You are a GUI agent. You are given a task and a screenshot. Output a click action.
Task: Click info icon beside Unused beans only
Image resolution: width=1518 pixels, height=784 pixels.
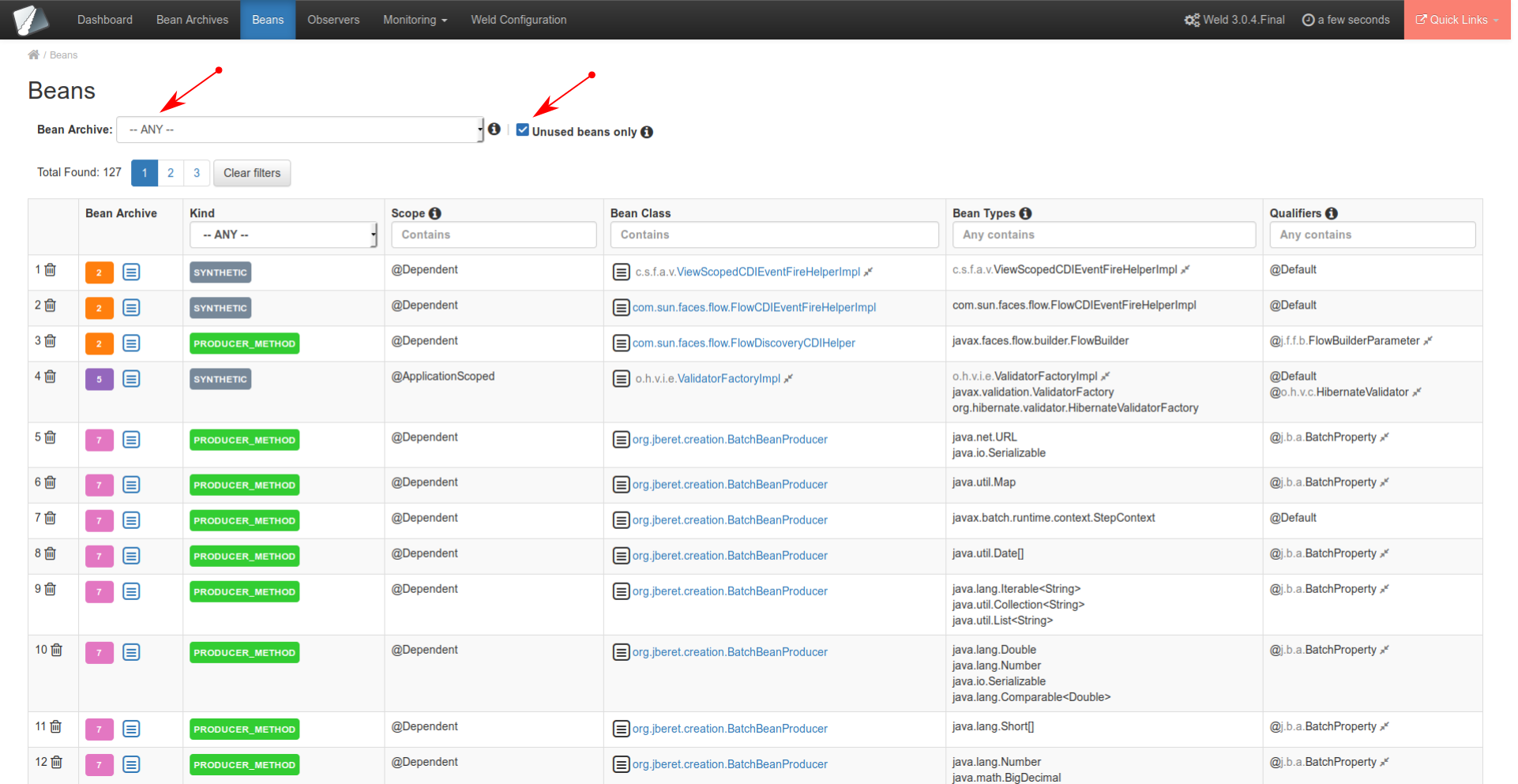[647, 132]
